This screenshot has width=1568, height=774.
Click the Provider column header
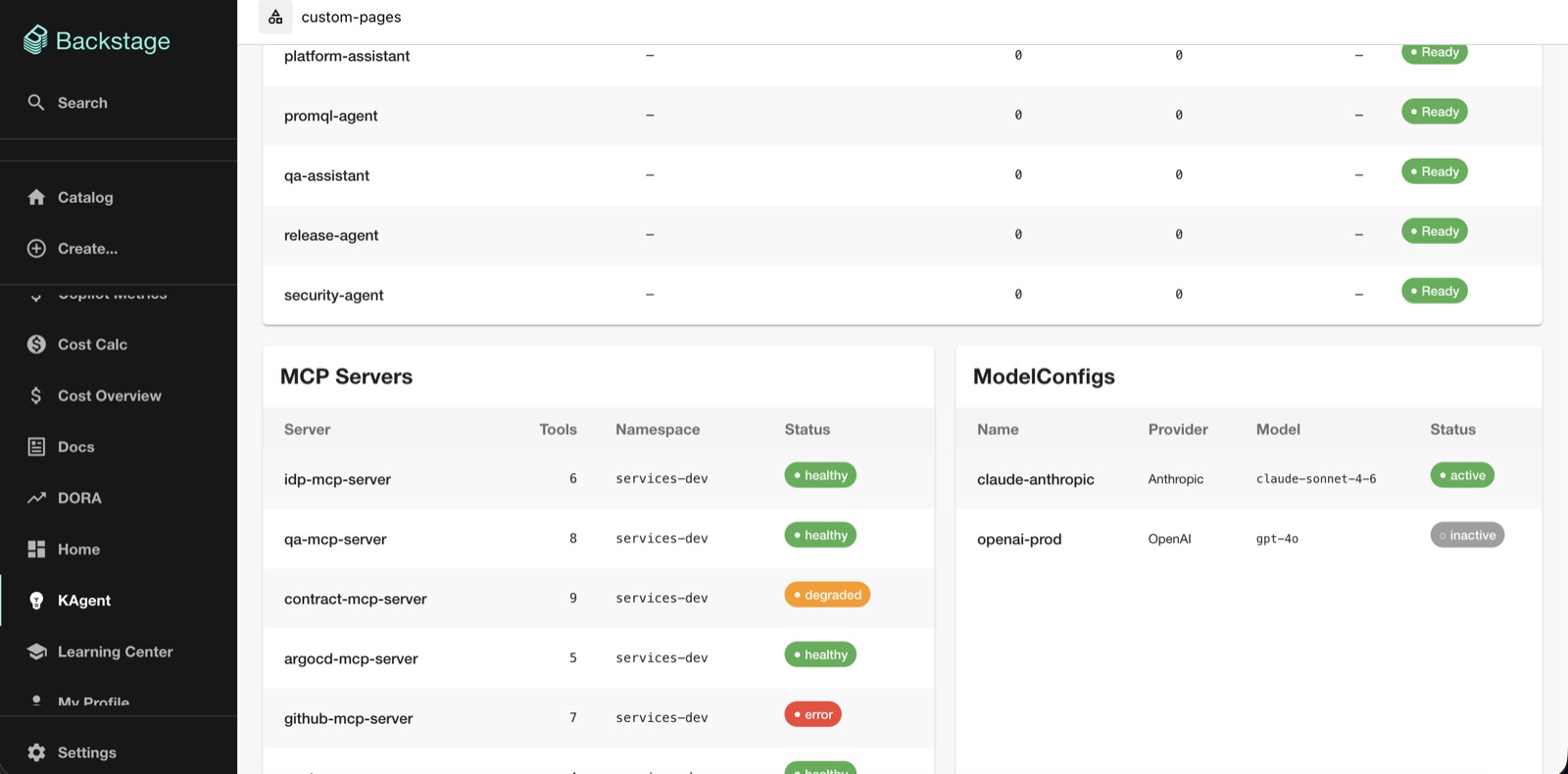click(x=1178, y=429)
